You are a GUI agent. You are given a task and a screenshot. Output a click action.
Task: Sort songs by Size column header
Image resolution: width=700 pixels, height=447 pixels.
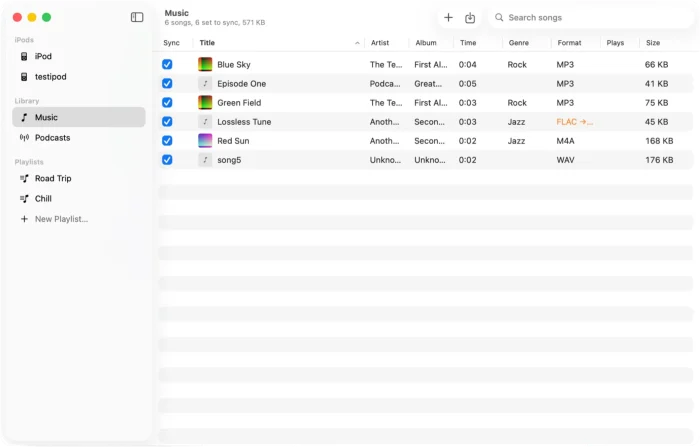[x=653, y=43]
